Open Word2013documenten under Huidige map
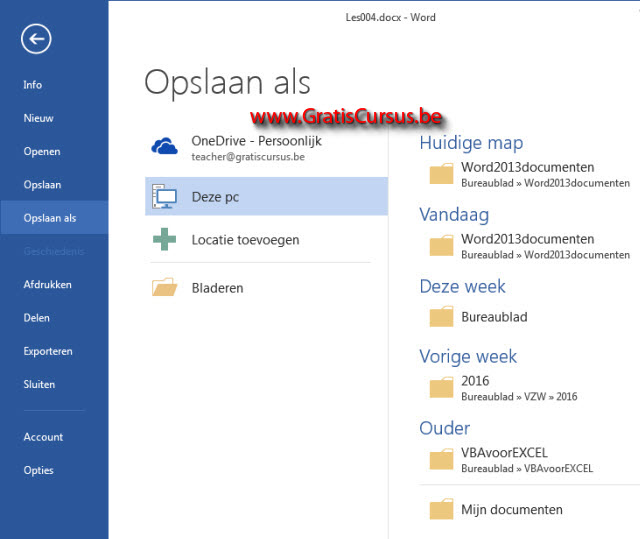Screen dimensions: 640x539 527,167
